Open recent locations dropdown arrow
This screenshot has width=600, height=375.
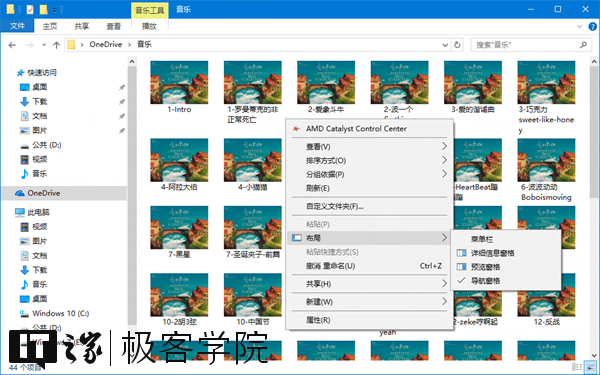coord(44,45)
